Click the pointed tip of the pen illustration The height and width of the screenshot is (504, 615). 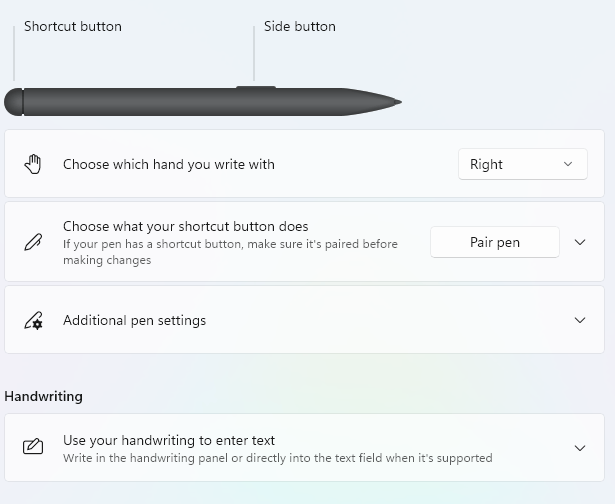click(394, 102)
